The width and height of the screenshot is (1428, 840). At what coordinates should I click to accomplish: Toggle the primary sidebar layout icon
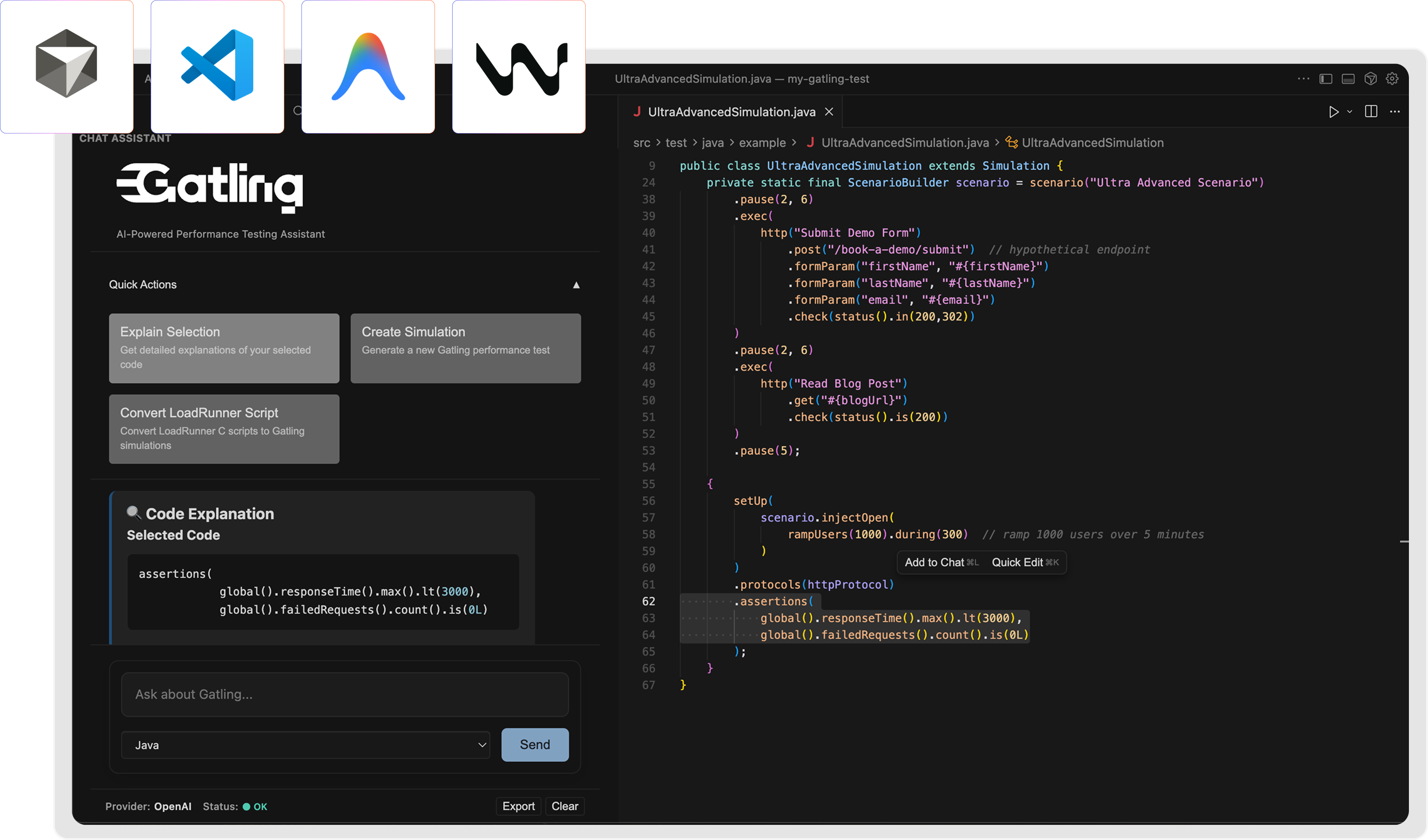[1325, 79]
